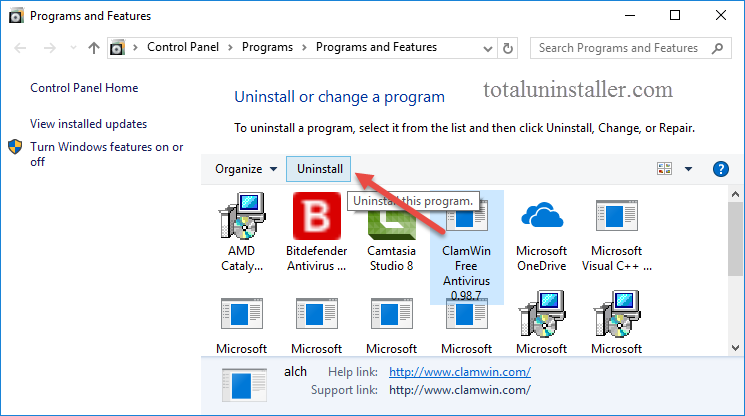Open the help question mark icon
Image resolution: width=745 pixels, height=416 pixels.
pyautogui.click(x=721, y=169)
